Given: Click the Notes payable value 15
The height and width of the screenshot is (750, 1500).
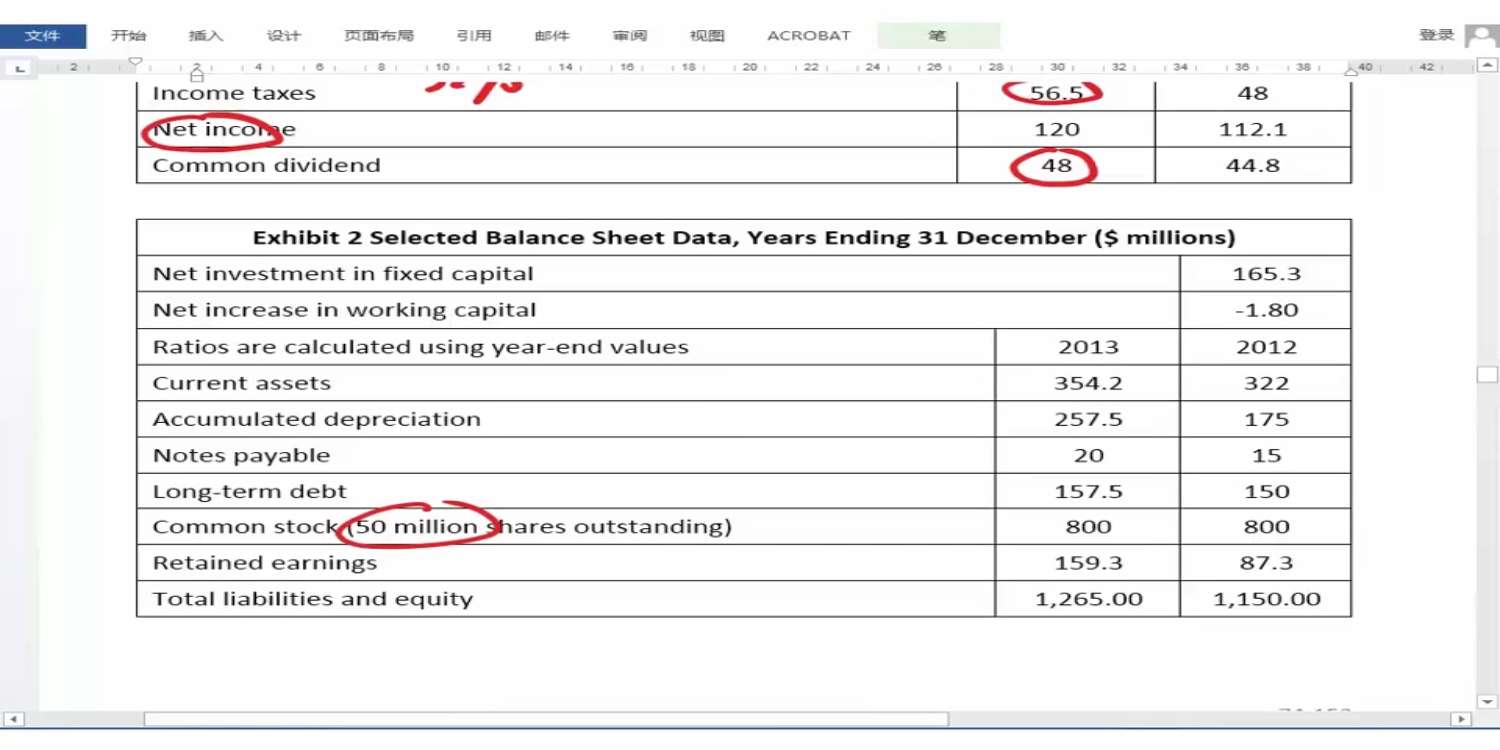Looking at the screenshot, I should point(1267,455).
